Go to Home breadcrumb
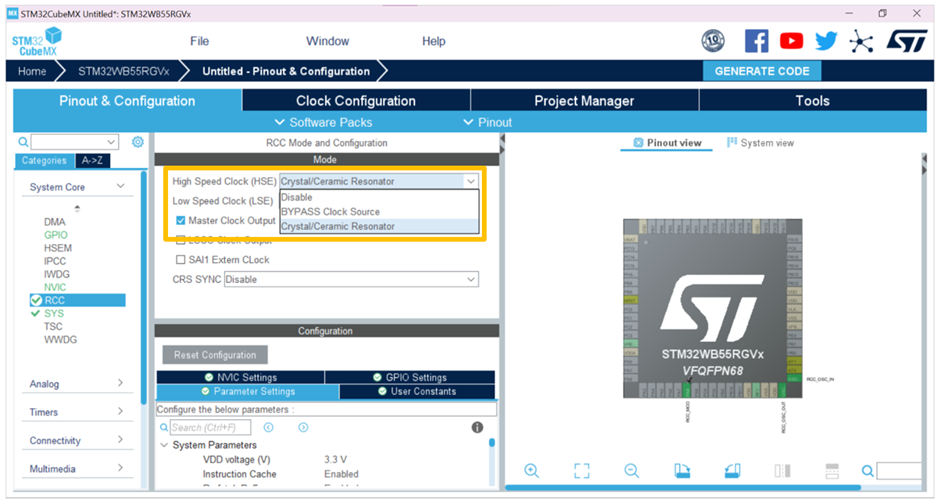 point(32,71)
